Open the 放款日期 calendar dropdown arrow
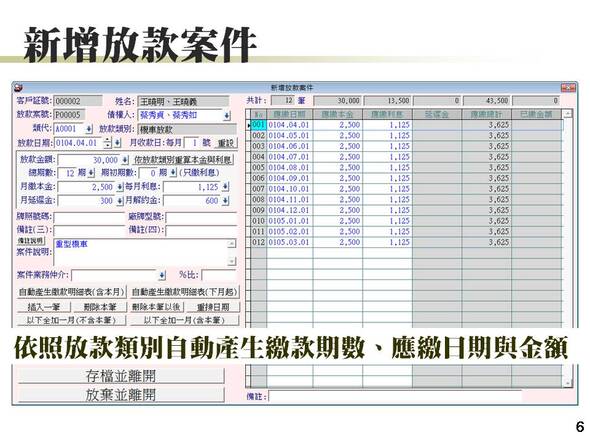590x443 pixels. [x=117, y=143]
